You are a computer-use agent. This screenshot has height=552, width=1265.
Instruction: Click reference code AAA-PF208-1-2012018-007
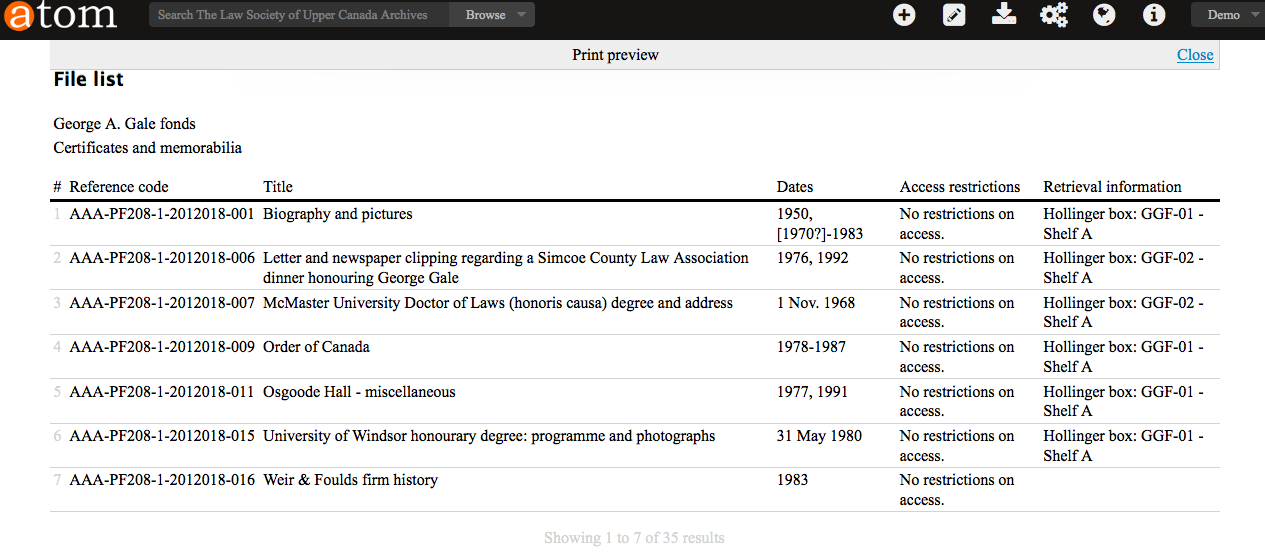[162, 303]
